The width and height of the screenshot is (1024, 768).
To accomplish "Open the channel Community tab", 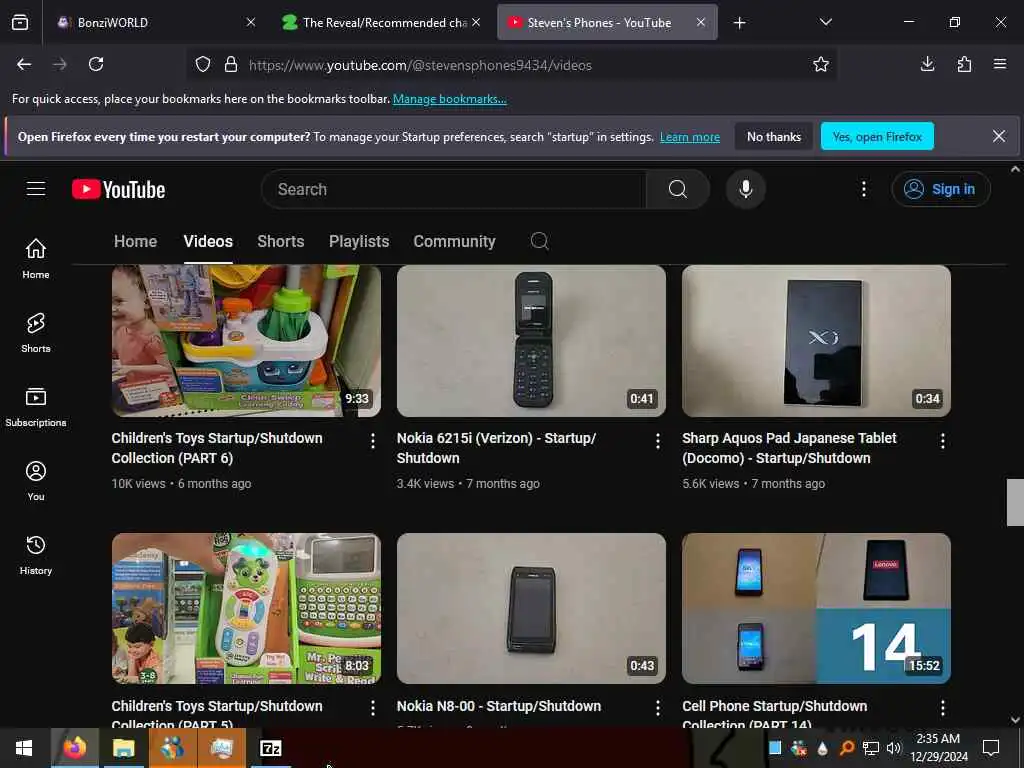I will point(454,241).
